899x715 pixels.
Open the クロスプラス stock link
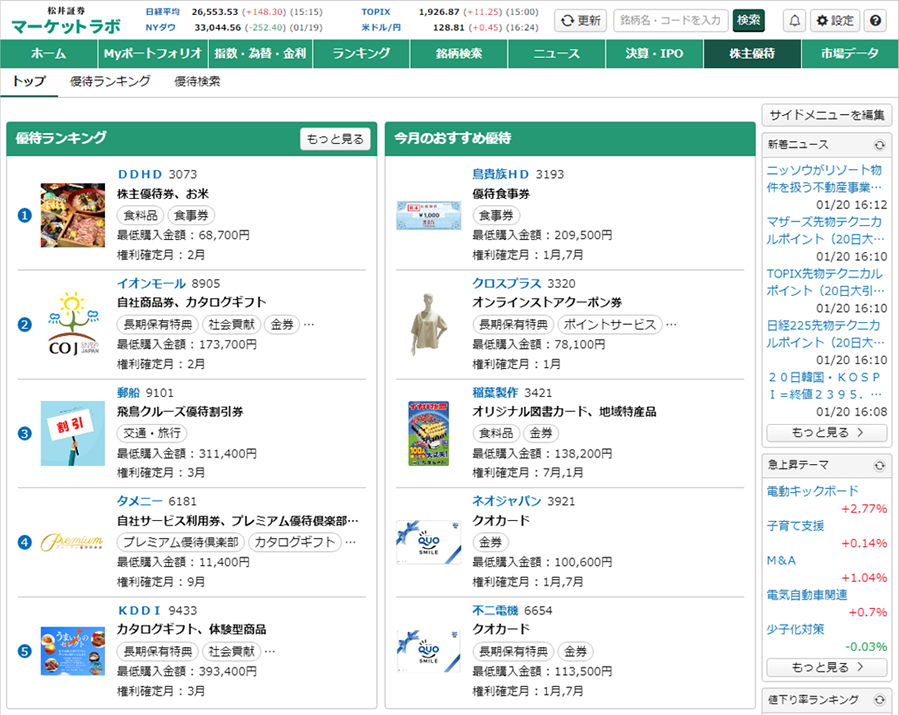[x=507, y=283]
